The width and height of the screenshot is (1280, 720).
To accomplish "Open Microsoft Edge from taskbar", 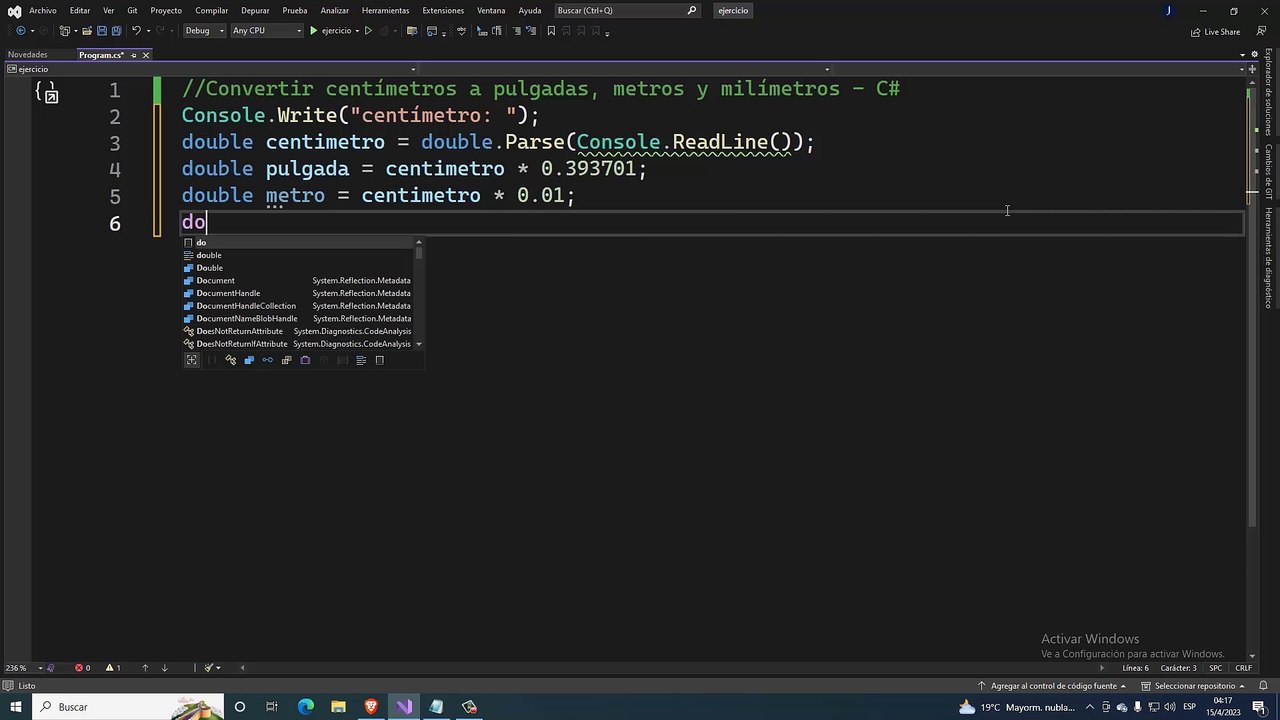I will click(x=306, y=707).
